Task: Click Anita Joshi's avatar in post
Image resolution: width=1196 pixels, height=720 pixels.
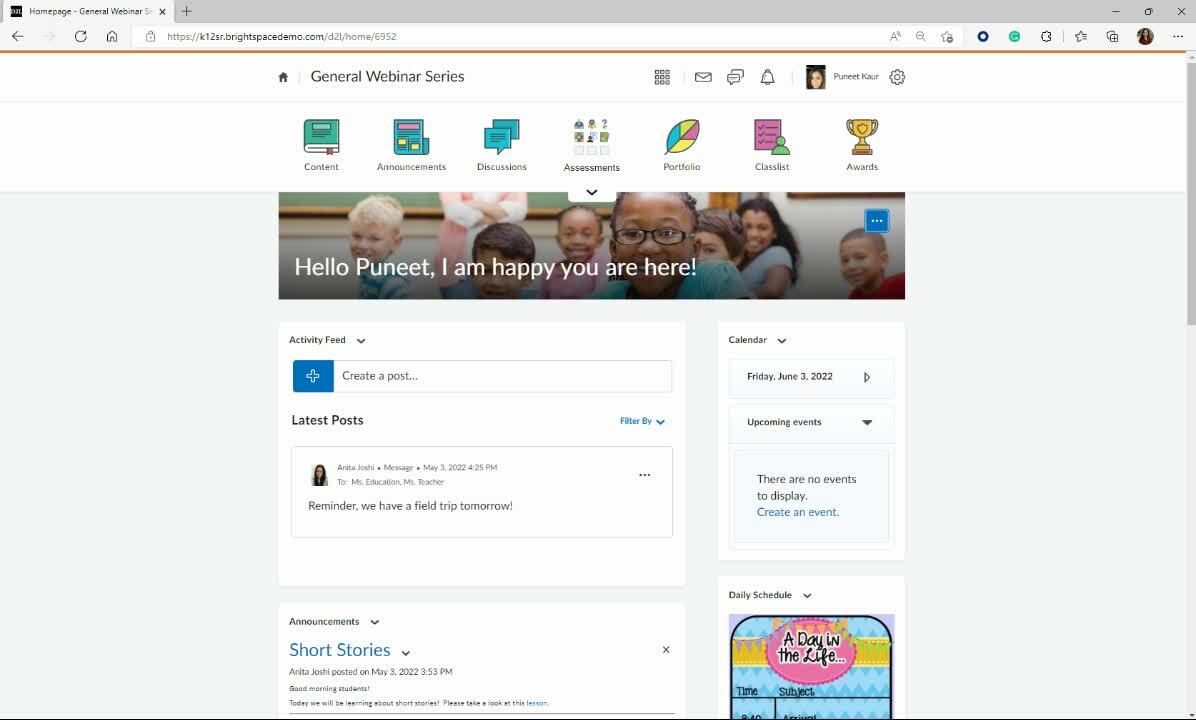Action: click(x=320, y=474)
